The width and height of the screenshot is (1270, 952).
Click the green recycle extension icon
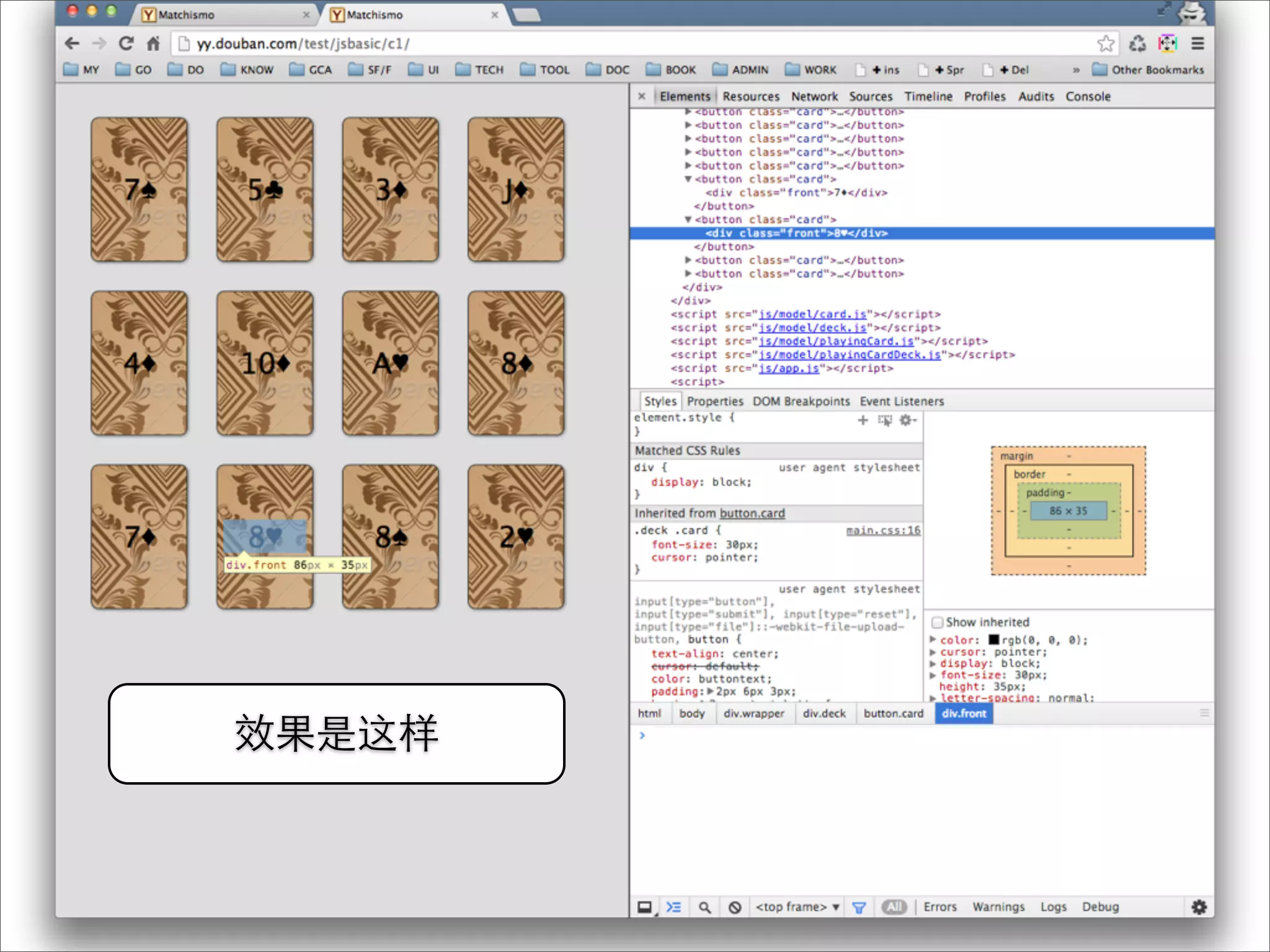pos(1137,43)
